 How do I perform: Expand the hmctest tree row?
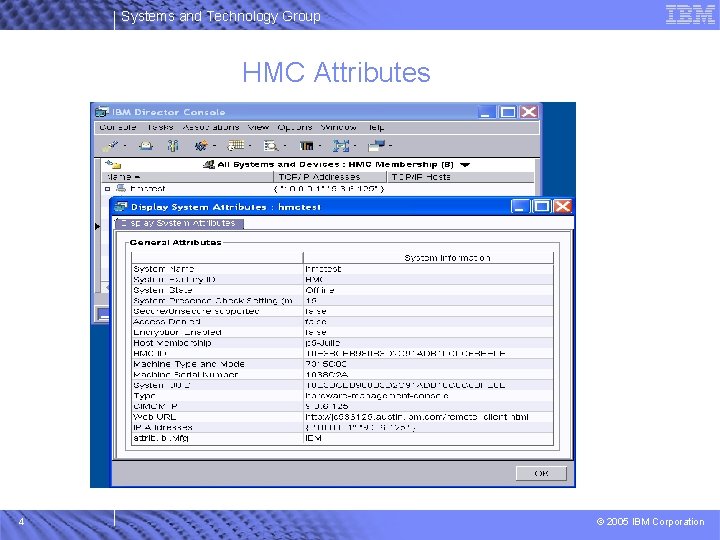point(107,189)
